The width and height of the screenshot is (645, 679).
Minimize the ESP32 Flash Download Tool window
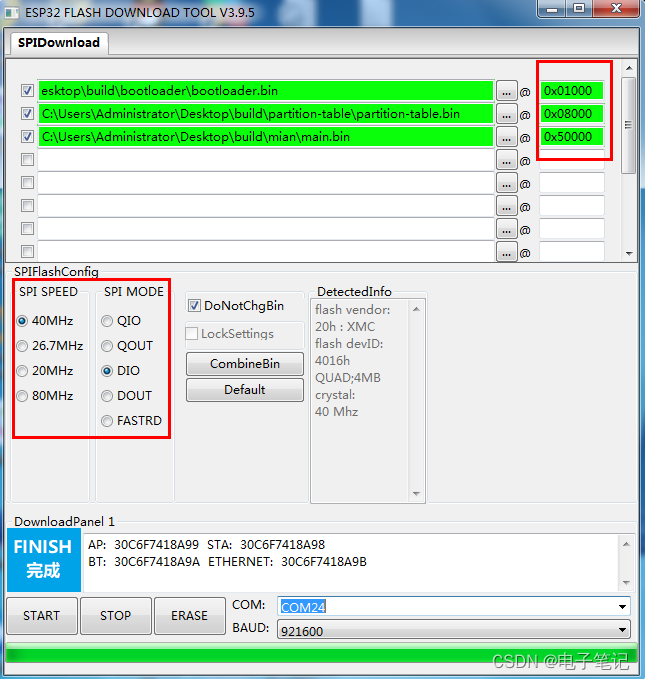[552, 9]
